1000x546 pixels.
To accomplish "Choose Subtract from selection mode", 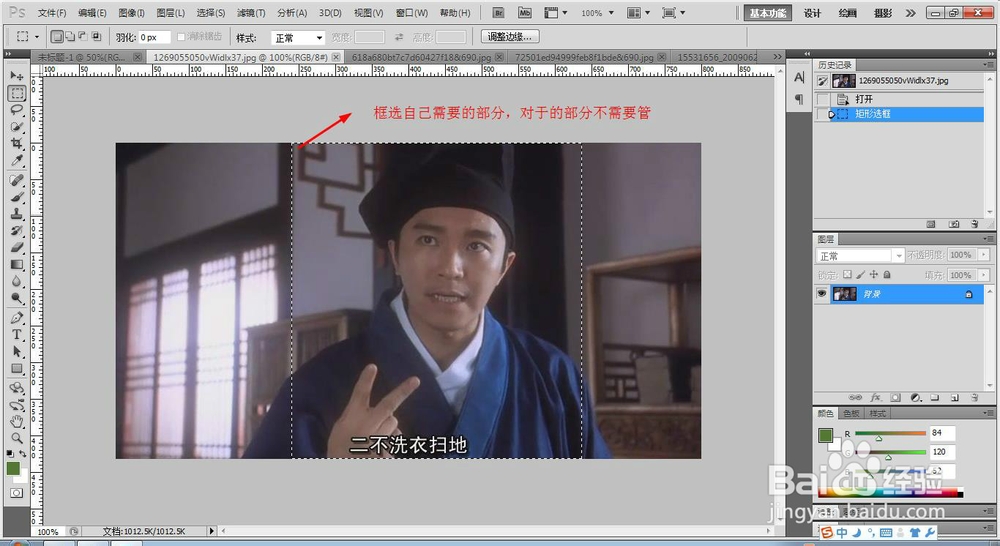I will 83,37.
